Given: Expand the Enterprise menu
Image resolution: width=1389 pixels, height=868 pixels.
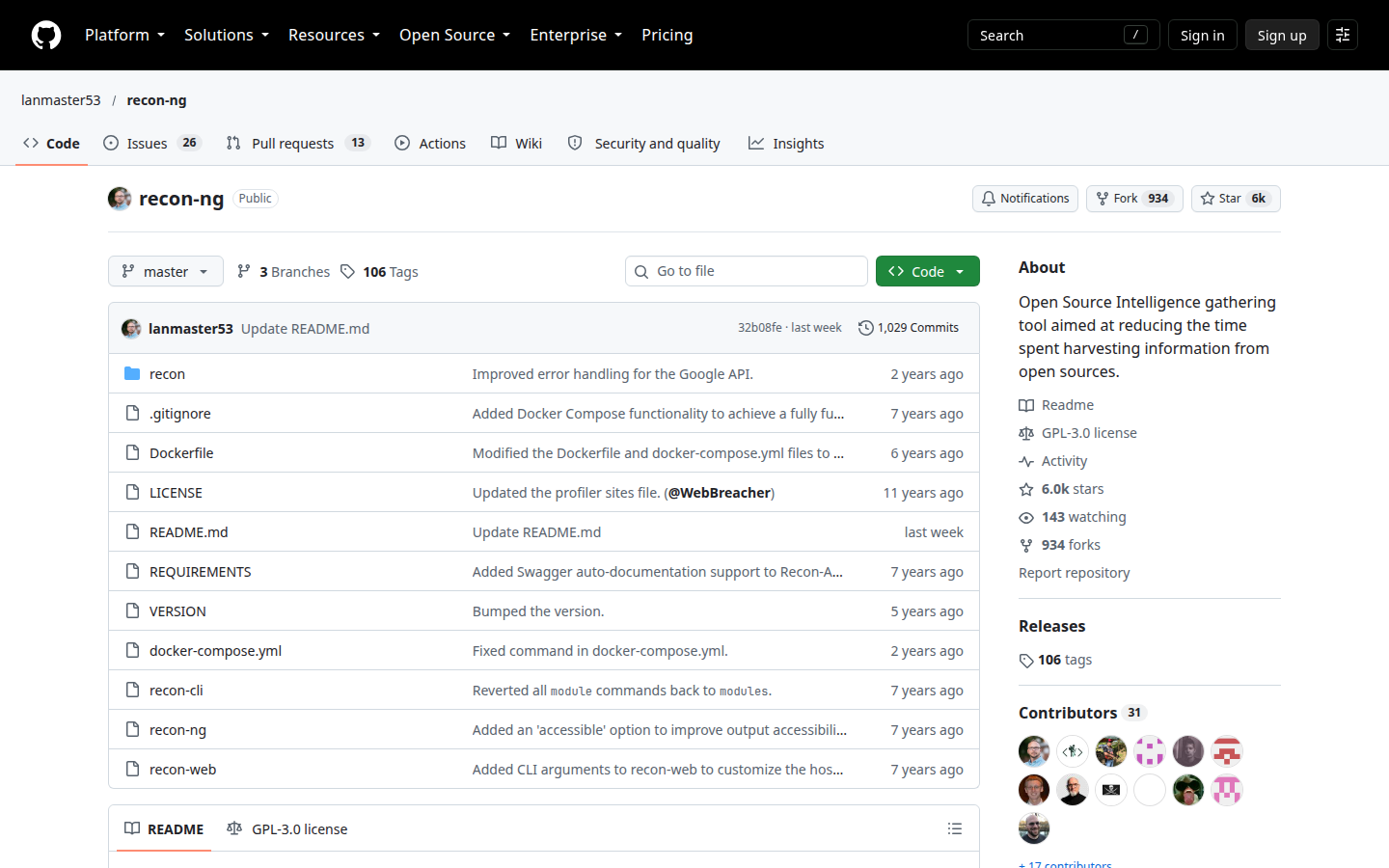Looking at the screenshot, I should click(576, 35).
